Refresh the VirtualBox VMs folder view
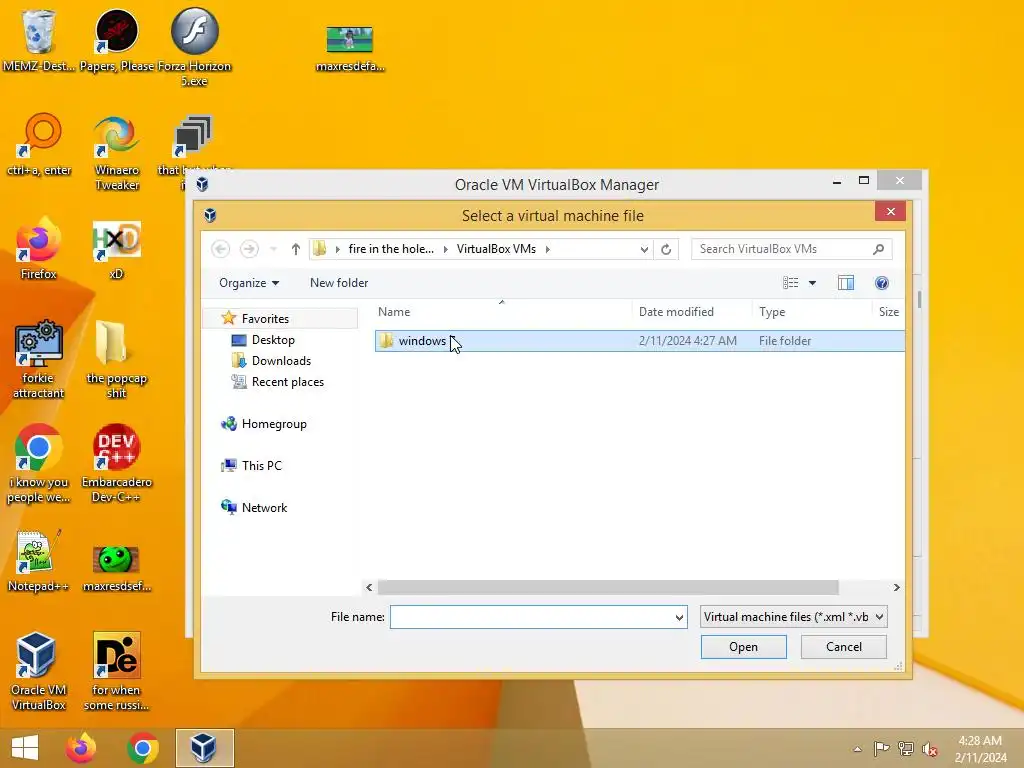 coord(666,249)
